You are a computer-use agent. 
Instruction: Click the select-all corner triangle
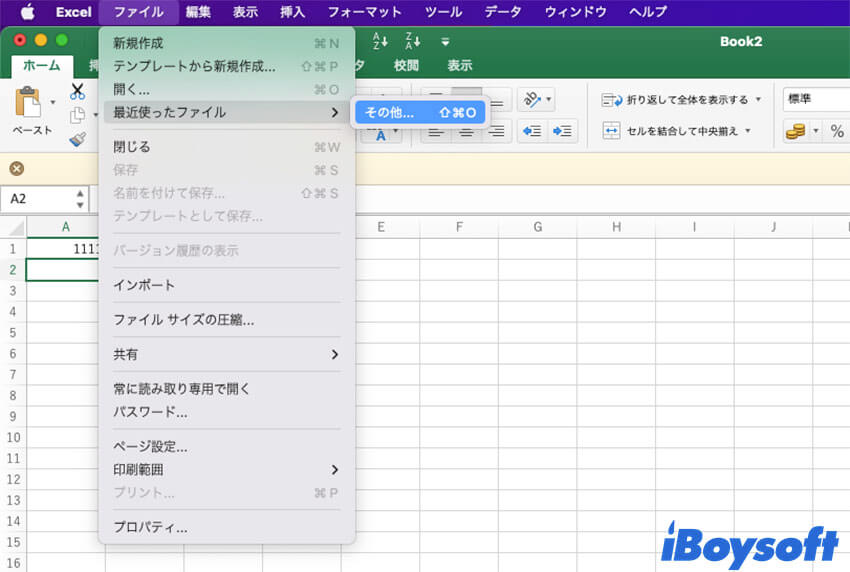[15, 227]
